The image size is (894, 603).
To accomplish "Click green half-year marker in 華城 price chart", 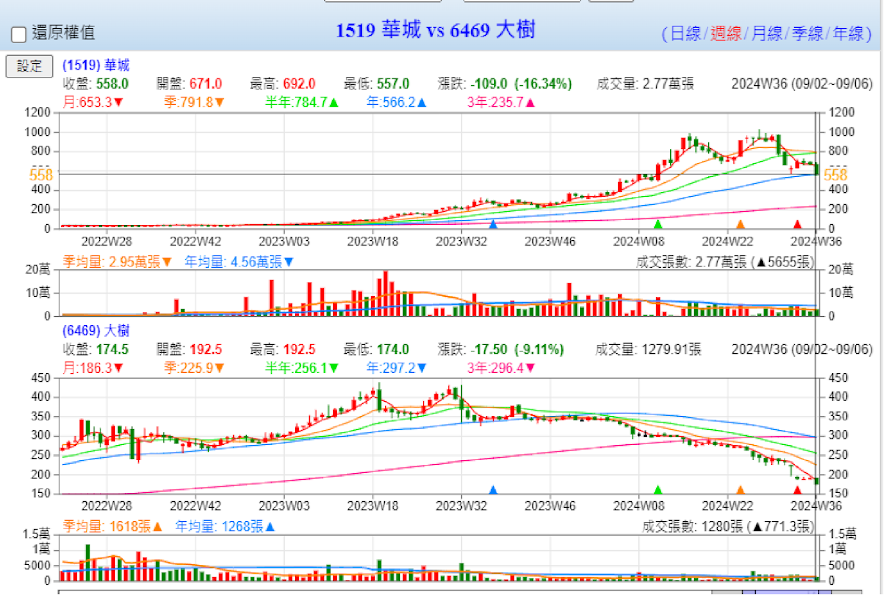I will click(658, 224).
